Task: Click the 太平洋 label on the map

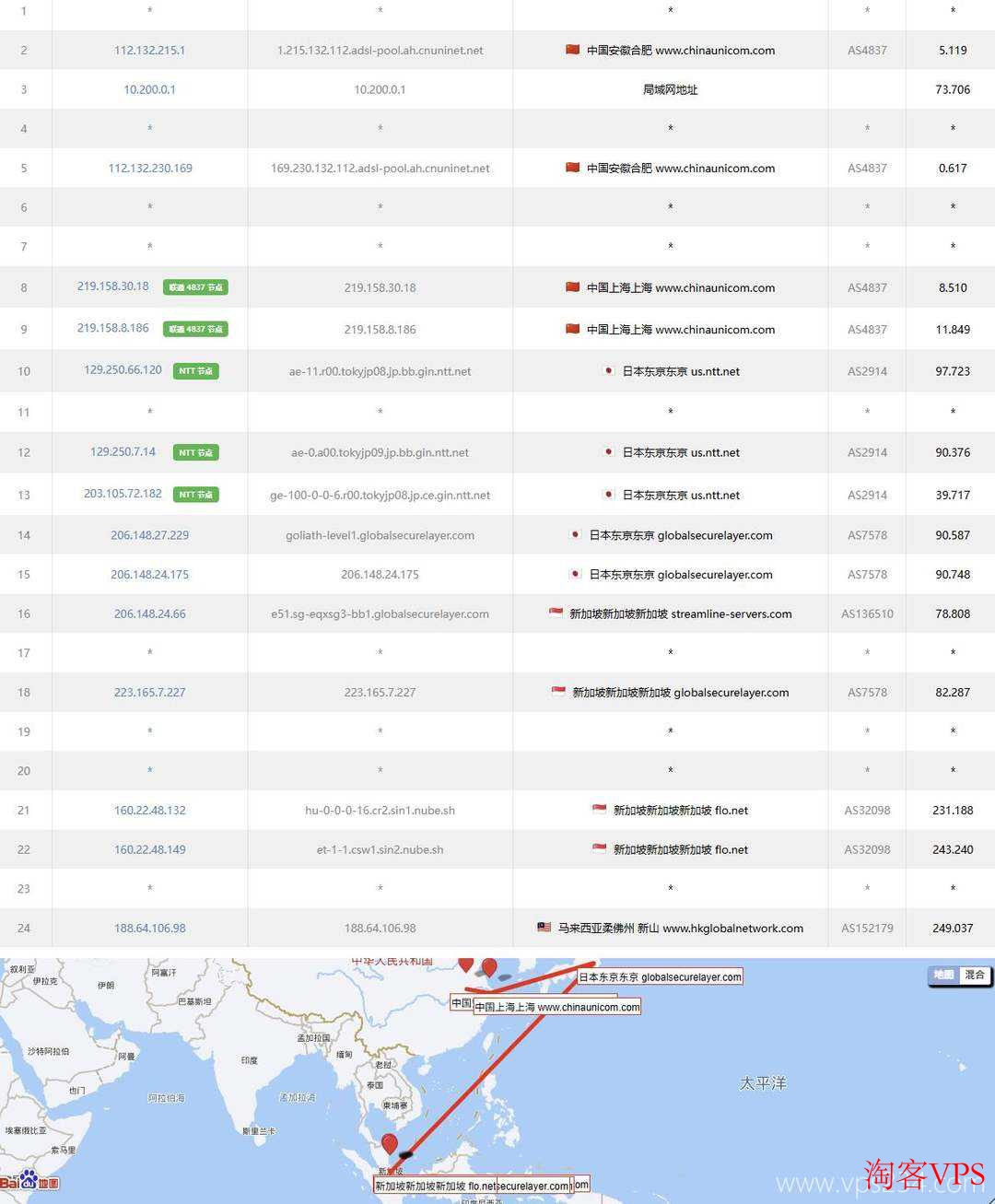Action: tap(763, 1083)
